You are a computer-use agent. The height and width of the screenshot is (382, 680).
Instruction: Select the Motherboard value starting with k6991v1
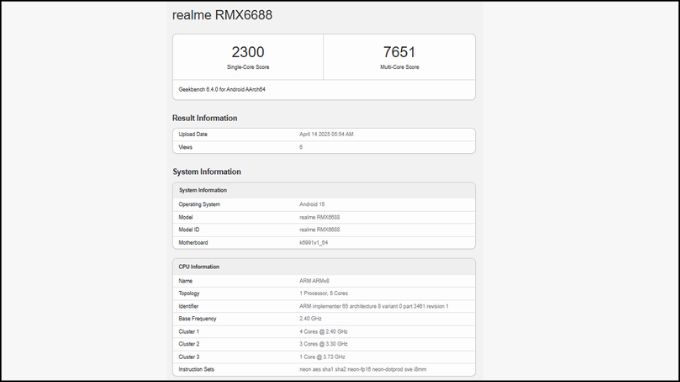click(314, 243)
